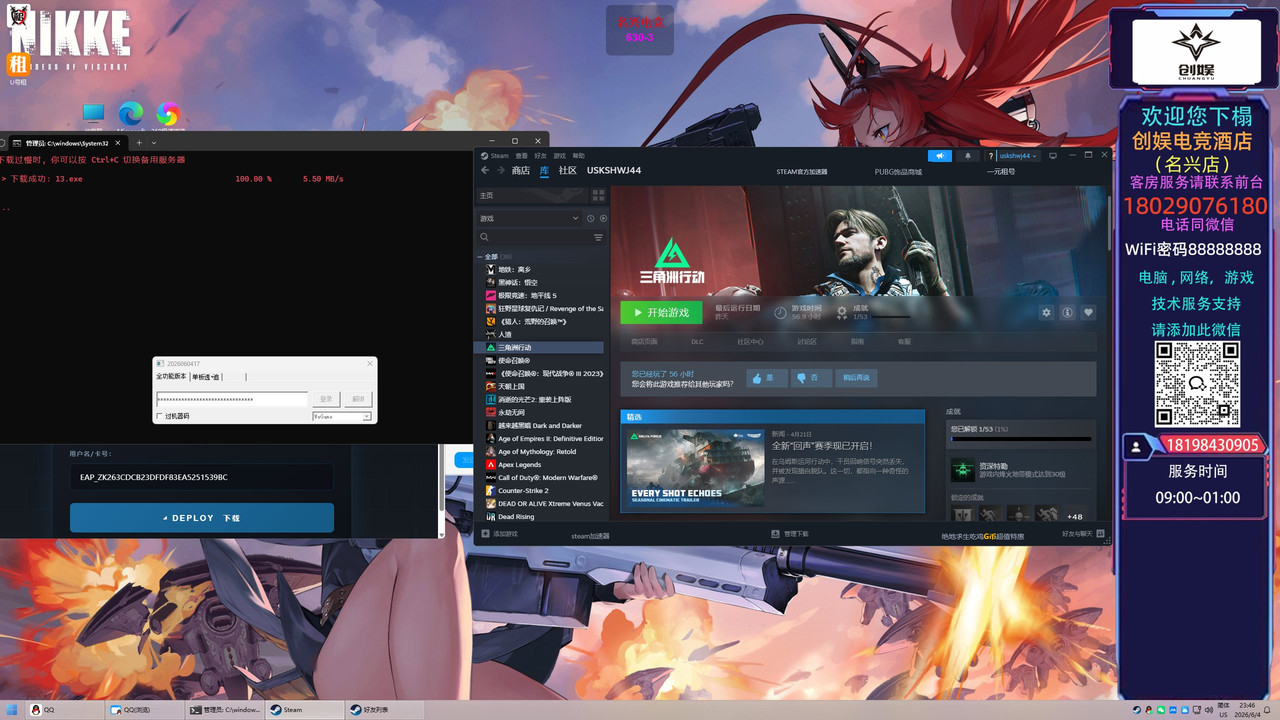Screen dimensions: 1280x720
Task: Open library advanced filter icon
Action: coord(598,237)
